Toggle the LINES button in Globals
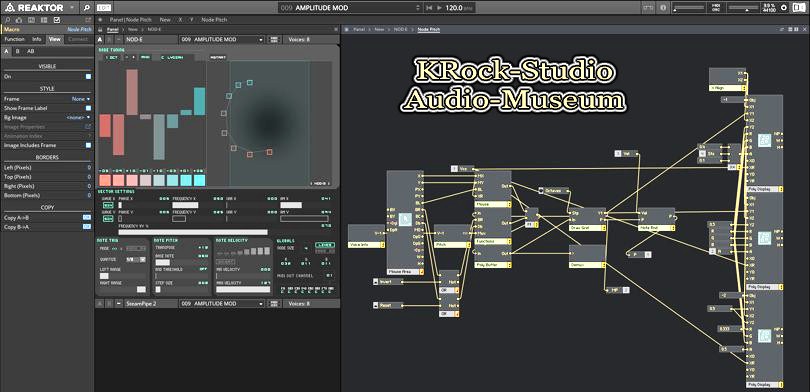This screenshot has height=392, width=810. coord(324,245)
